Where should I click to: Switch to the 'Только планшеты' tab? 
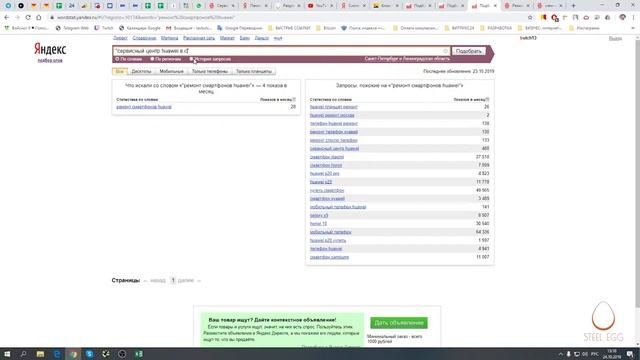[x=254, y=71]
